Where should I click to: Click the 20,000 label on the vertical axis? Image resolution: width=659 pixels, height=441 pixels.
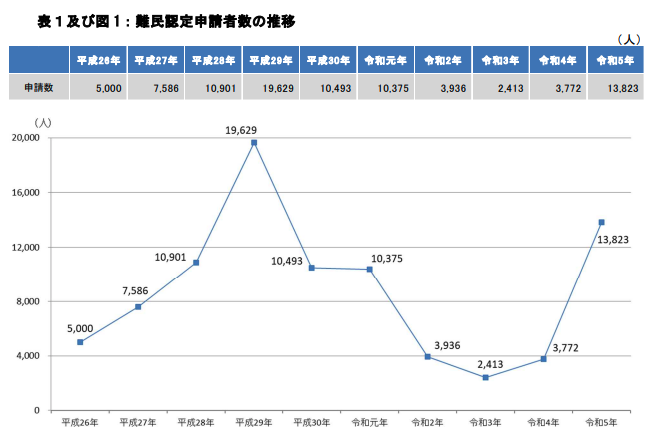point(23,138)
